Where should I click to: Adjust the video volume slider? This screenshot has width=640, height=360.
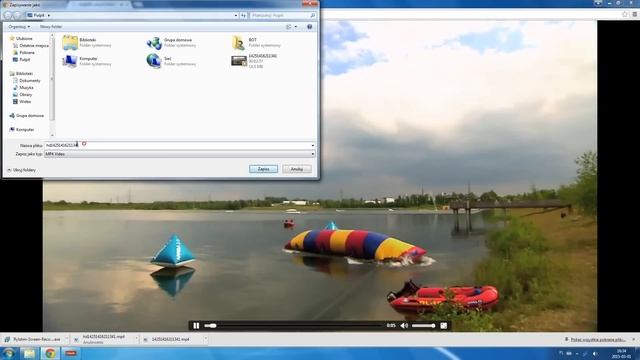(423, 326)
